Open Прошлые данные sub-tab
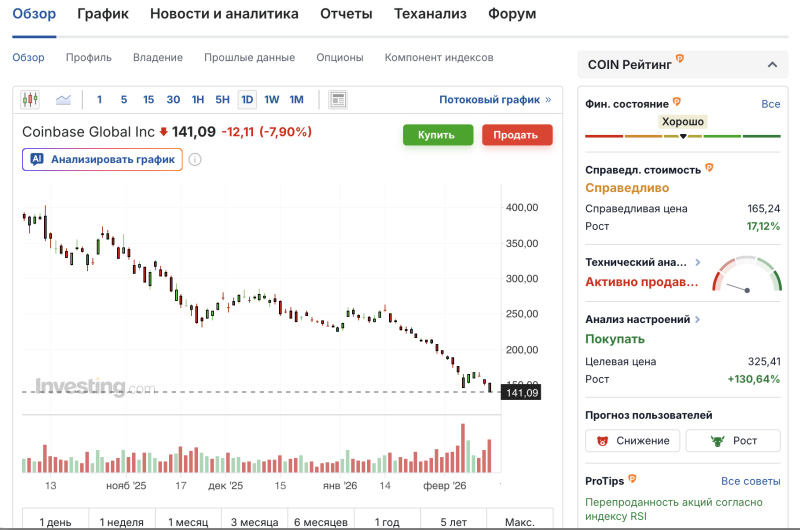The height and width of the screenshot is (530, 800). (x=249, y=58)
